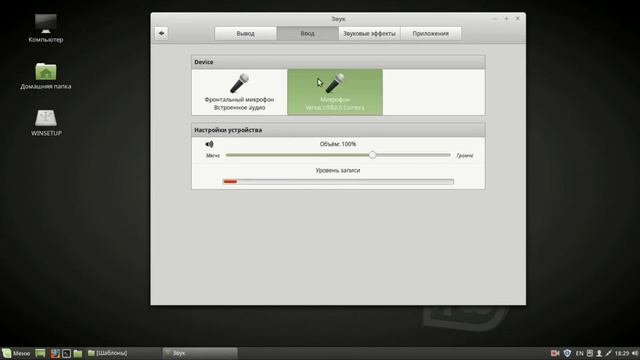The image size is (640, 360).
Task: Open the file manager panel launcher
Action: (78, 353)
